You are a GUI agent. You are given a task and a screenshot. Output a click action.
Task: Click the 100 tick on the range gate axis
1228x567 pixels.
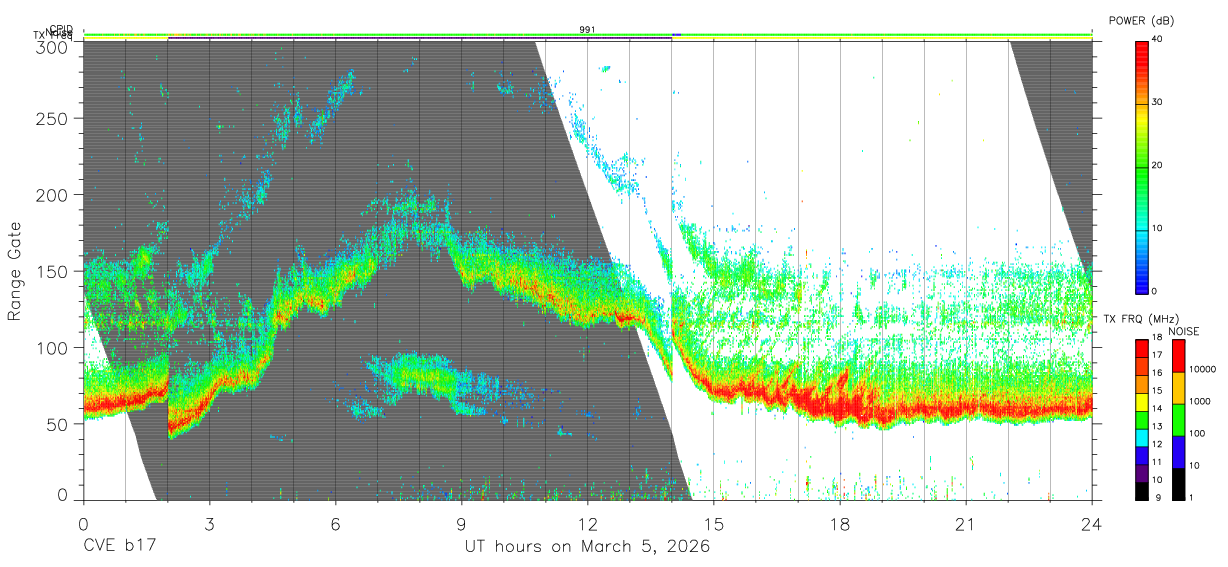54,347
